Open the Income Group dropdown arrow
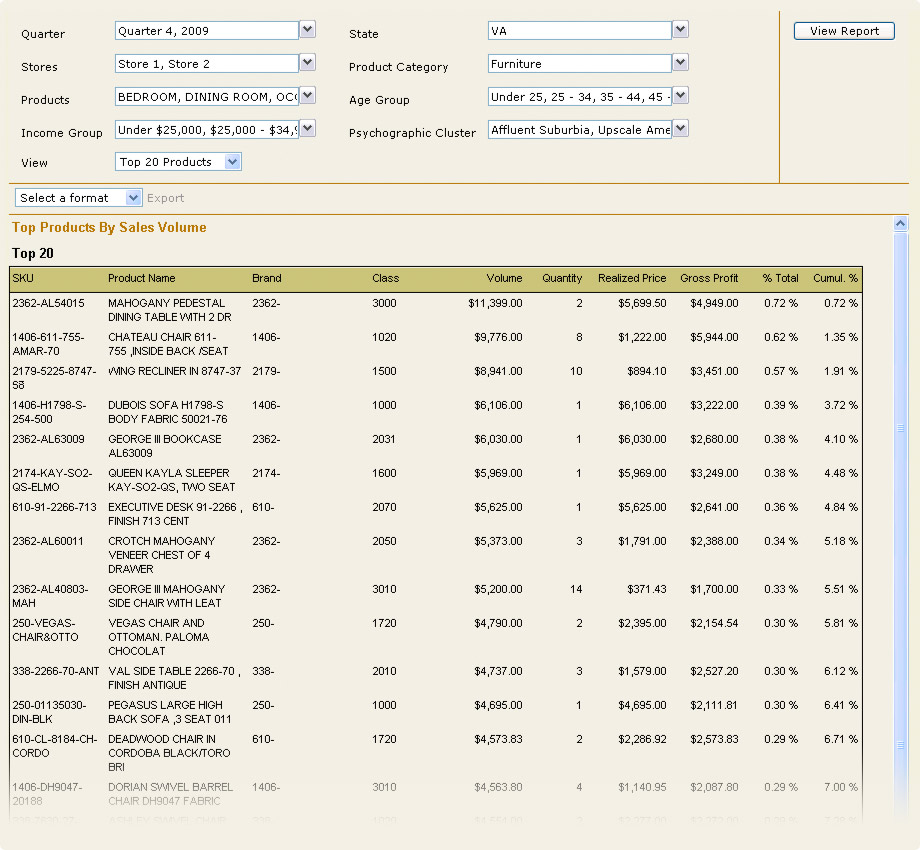Screen dimensions: 920x850 point(307,131)
